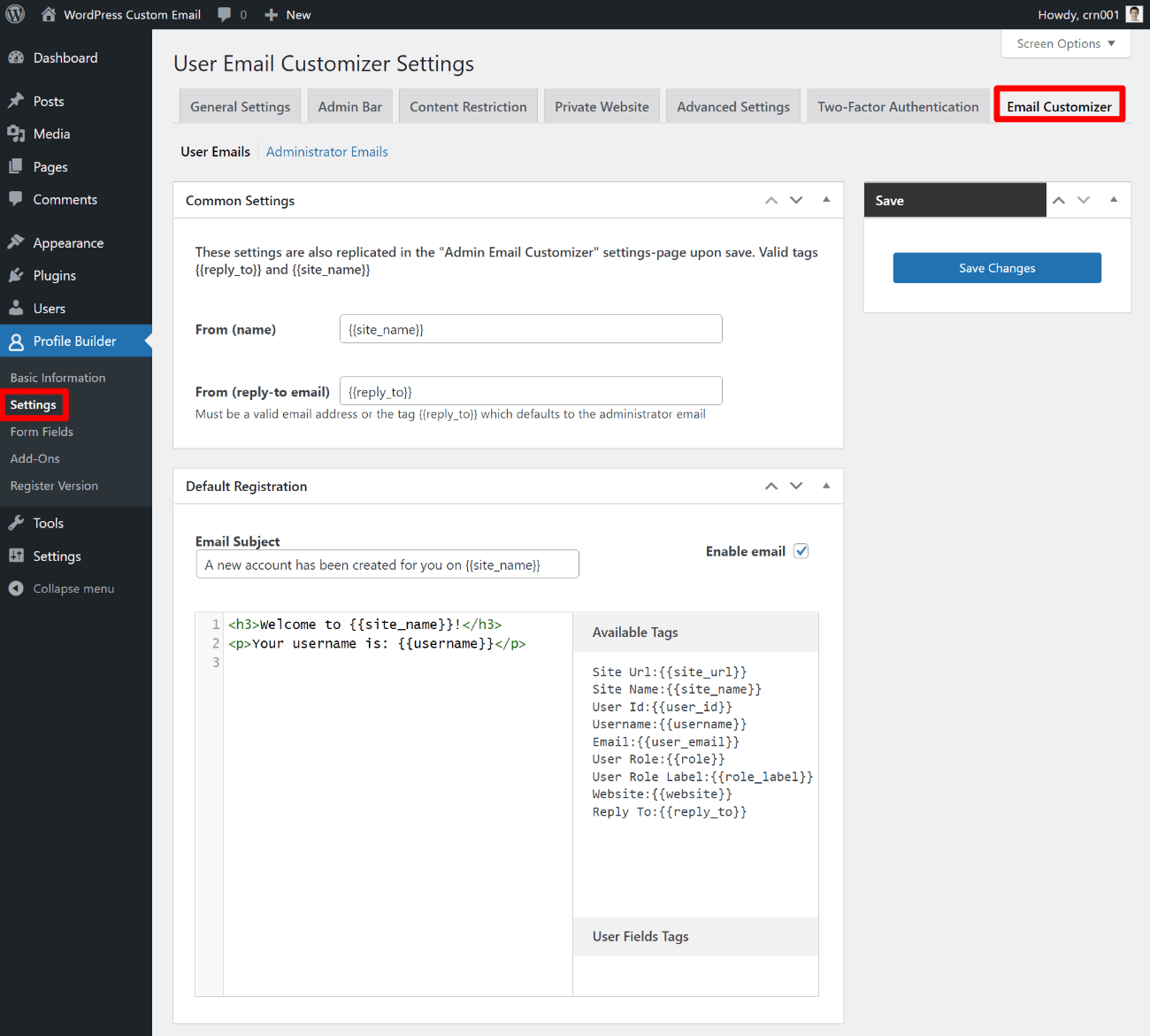Open the Appearance menu in sidebar
Viewport: 1150px width, 1036px height.
click(68, 242)
